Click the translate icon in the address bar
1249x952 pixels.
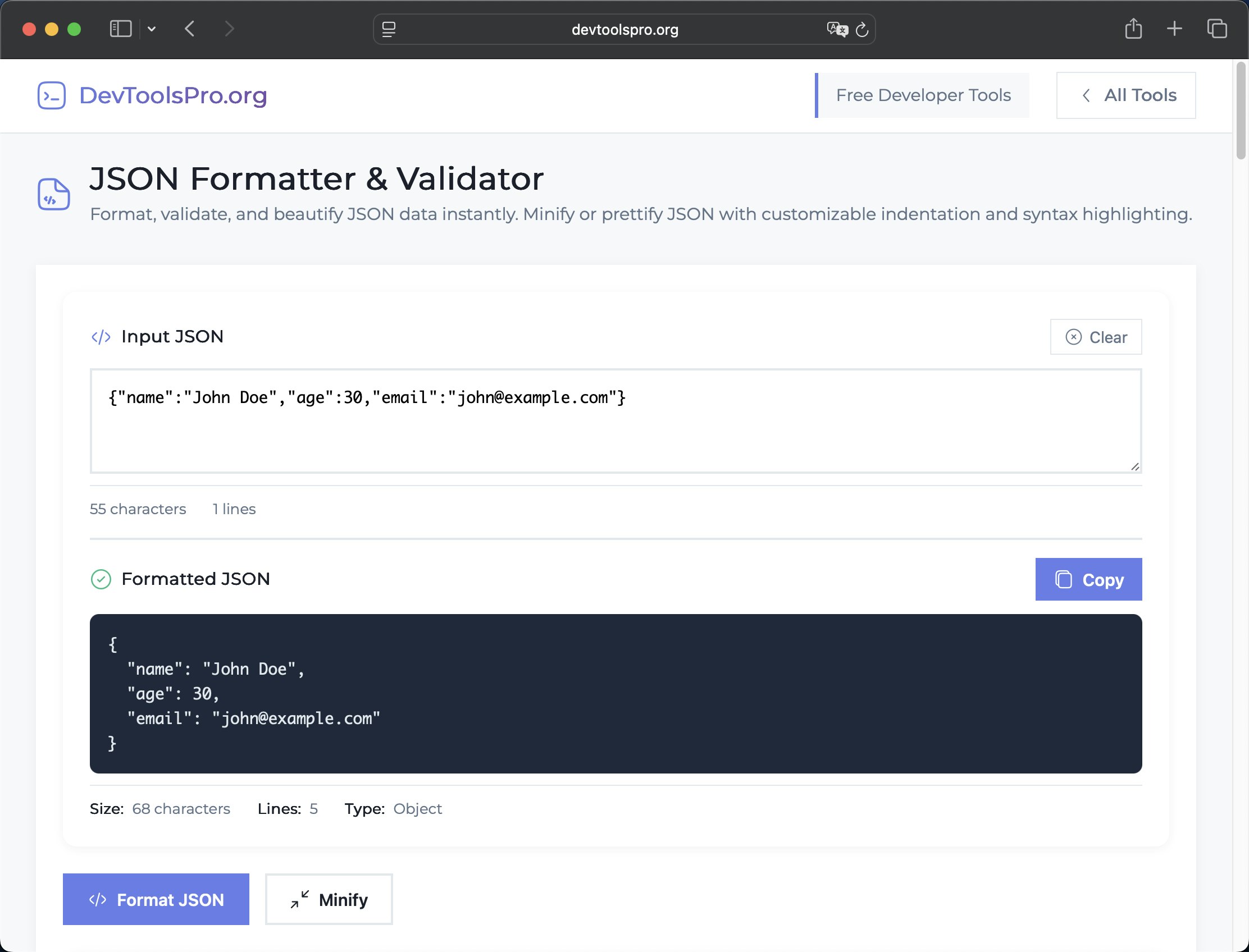[x=837, y=30]
